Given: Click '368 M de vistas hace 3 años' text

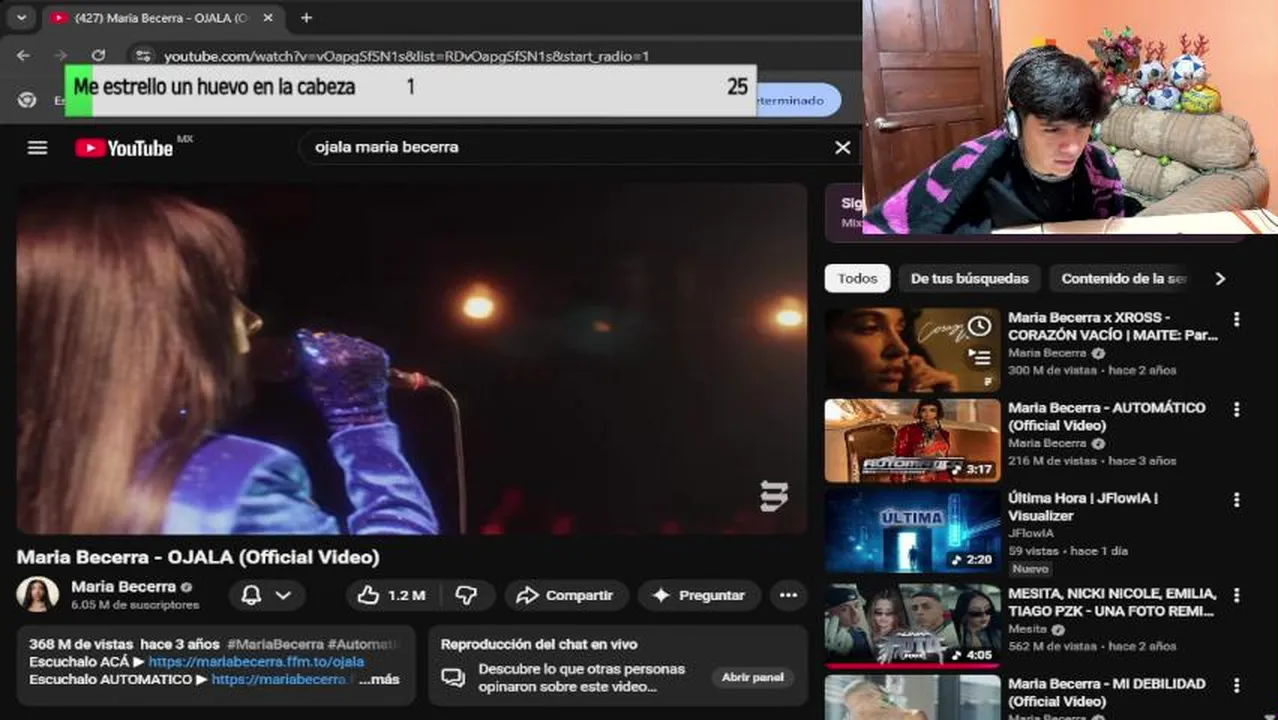Looking at the screenshot, I should point(124,644).
